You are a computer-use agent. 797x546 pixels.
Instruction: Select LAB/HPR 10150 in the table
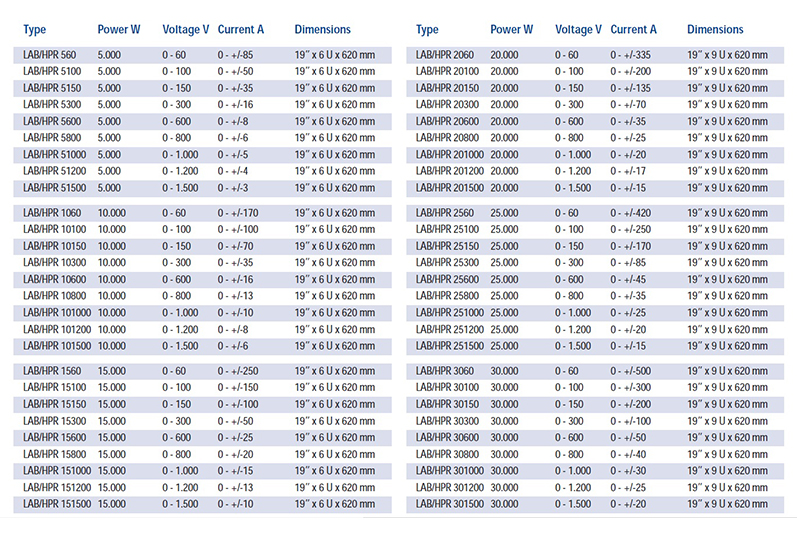click(x=54, y=246)
